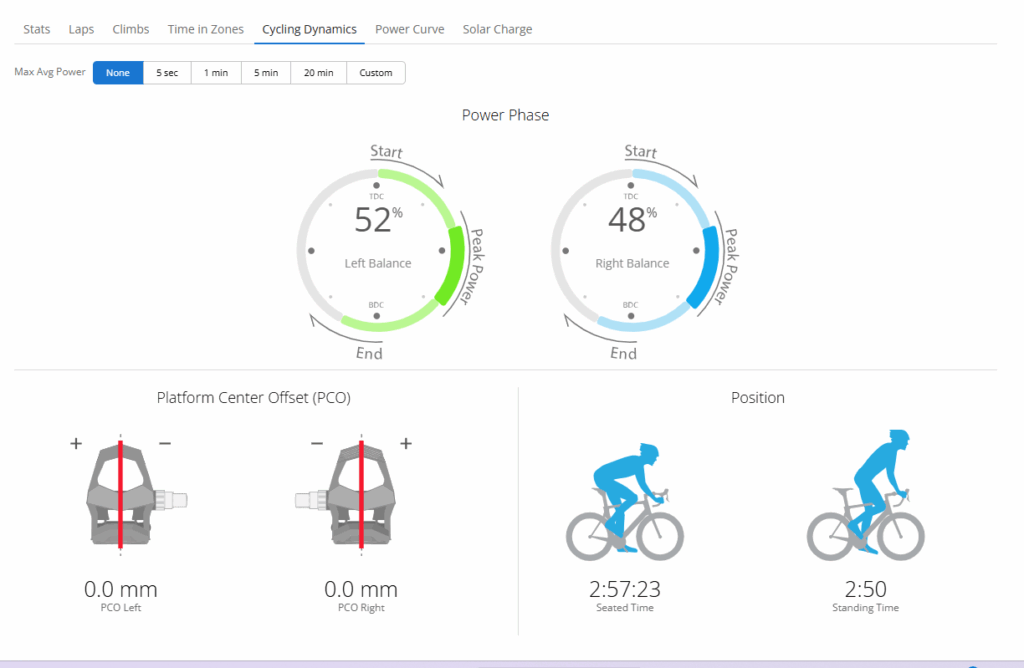Select None for Max Avg Power
Screen dimensions: 1024x668
[118, 73]
